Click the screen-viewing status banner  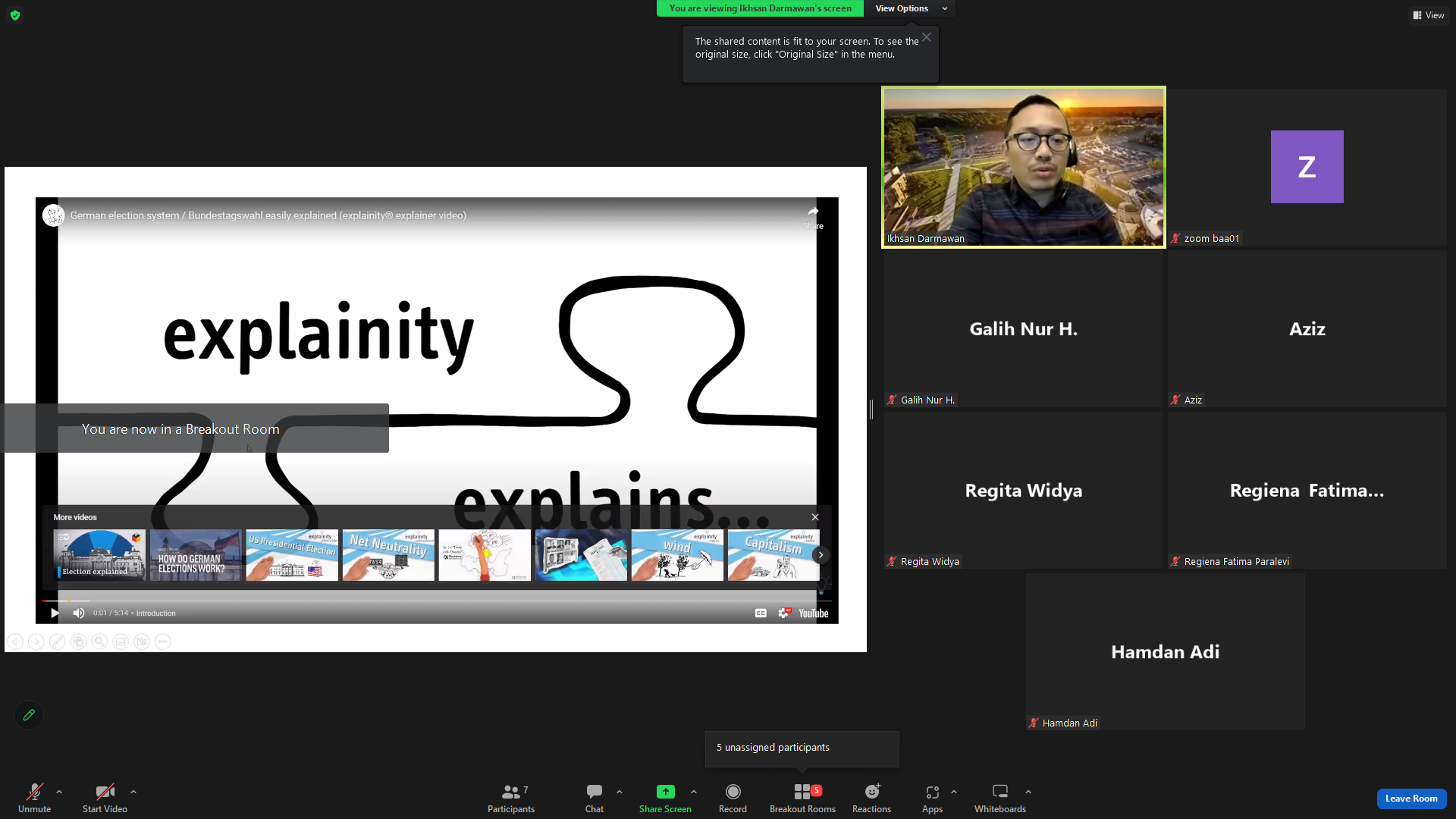760,8
